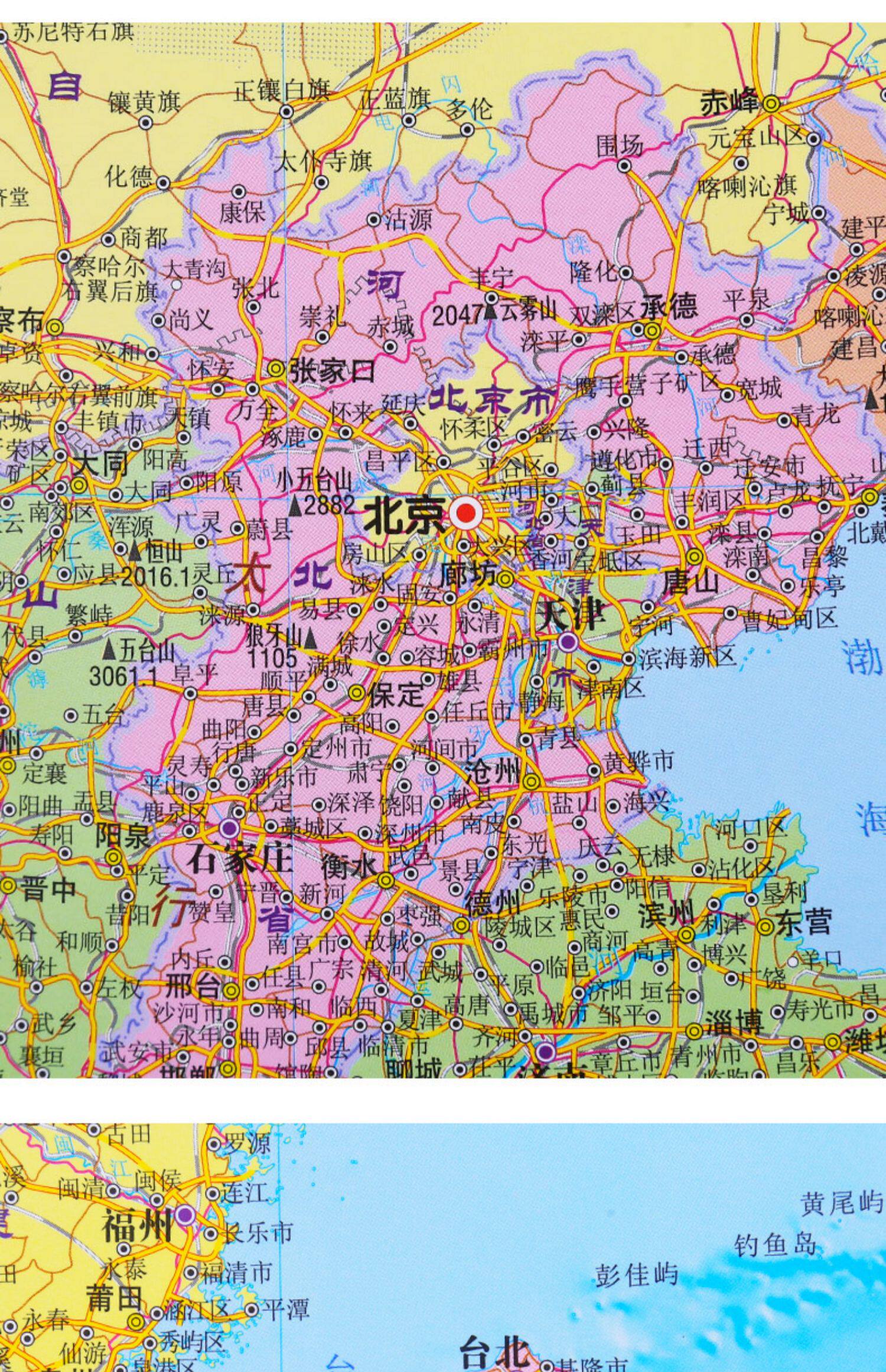Click the 彭佳屿 island label

pos(636,1275)
